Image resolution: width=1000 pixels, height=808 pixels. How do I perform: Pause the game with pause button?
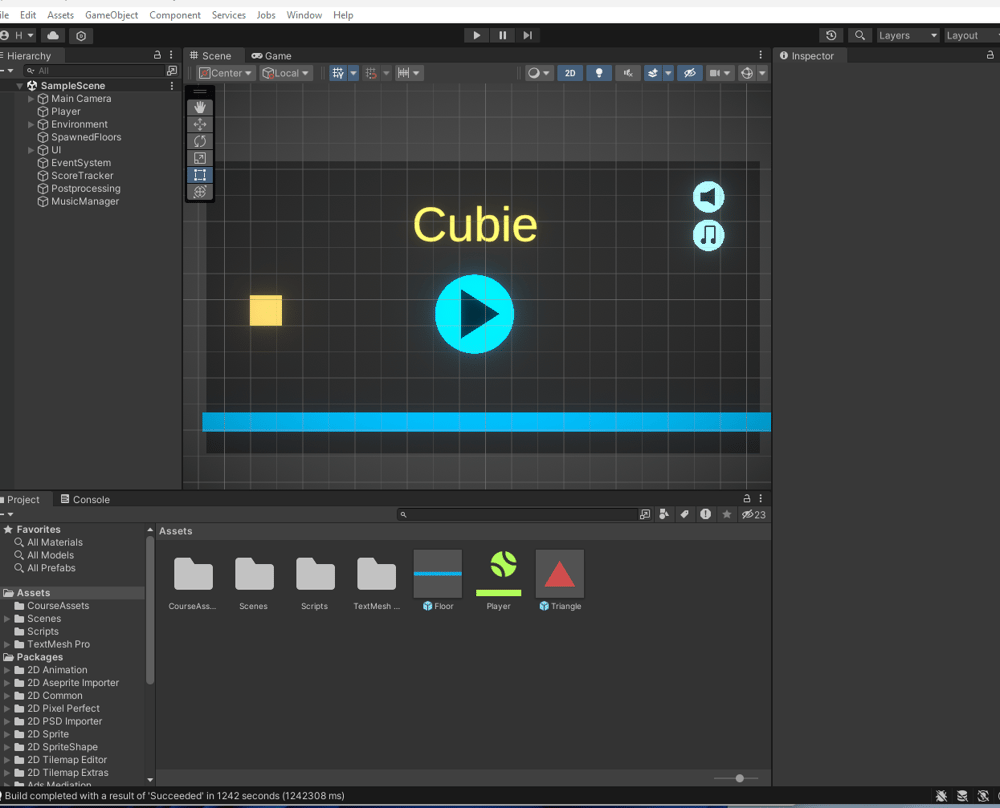pos(503,36)
